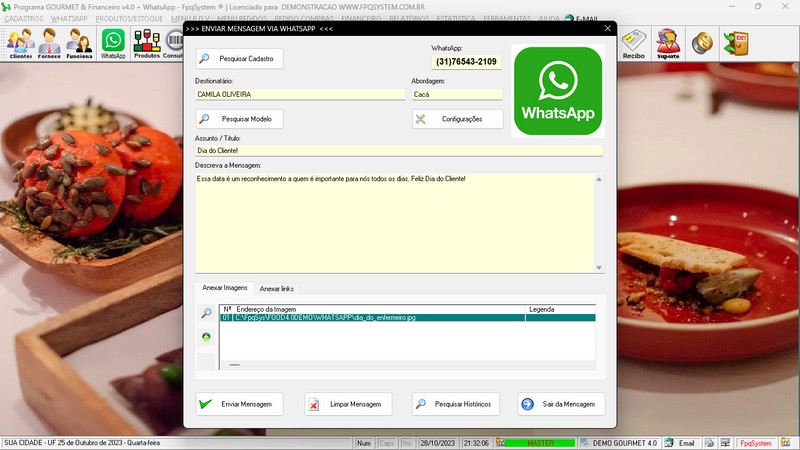Click the Limpar Mensagem button

coord(348,404)
